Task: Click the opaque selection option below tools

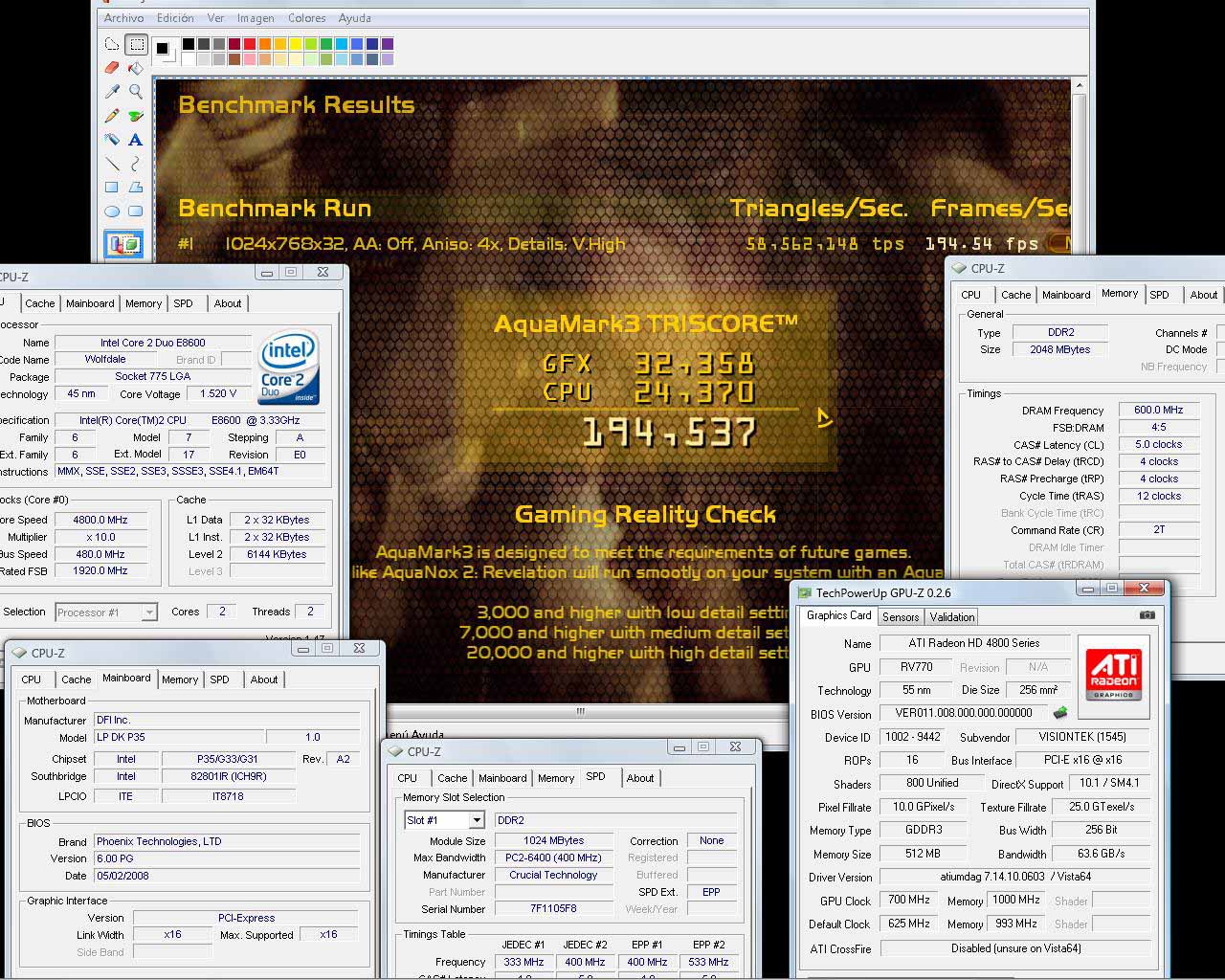Action: tap(123, 245)
